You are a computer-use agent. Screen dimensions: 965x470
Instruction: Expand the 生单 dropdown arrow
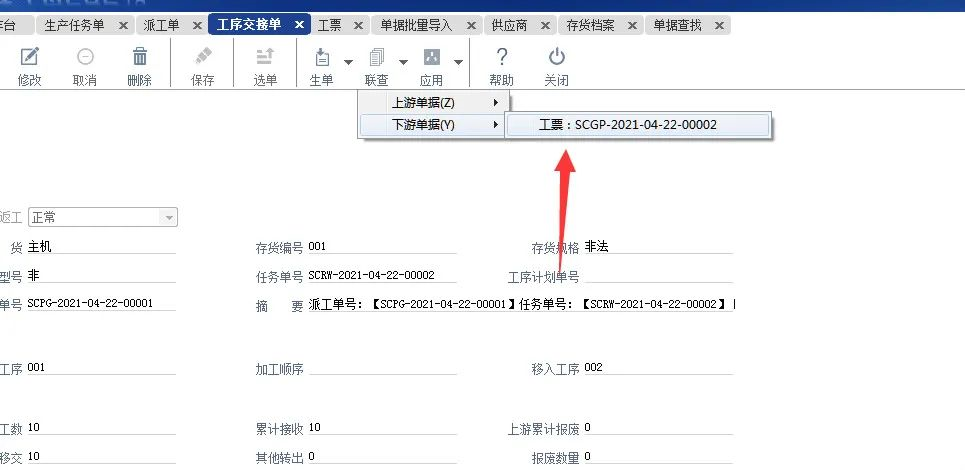point(349,62)
